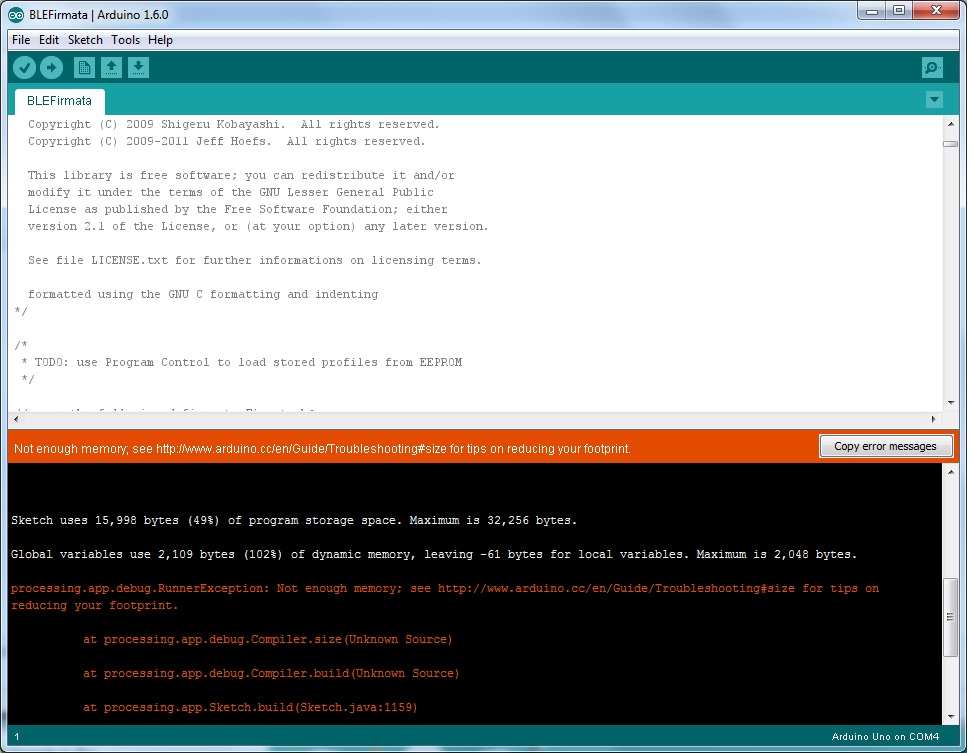Click the RunnerException error line in console
This screenshot has height=753, width=972.
coord(444,597)
